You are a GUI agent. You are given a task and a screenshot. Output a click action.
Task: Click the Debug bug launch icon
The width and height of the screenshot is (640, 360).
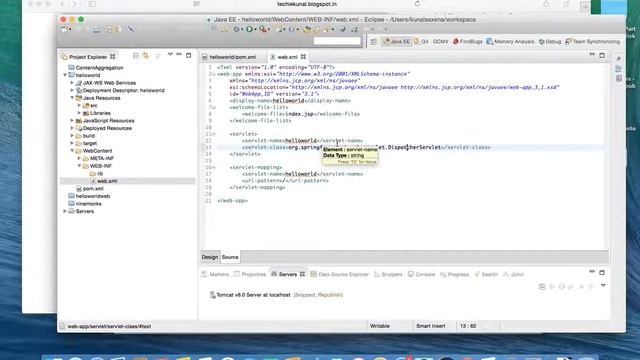[236, 29]
